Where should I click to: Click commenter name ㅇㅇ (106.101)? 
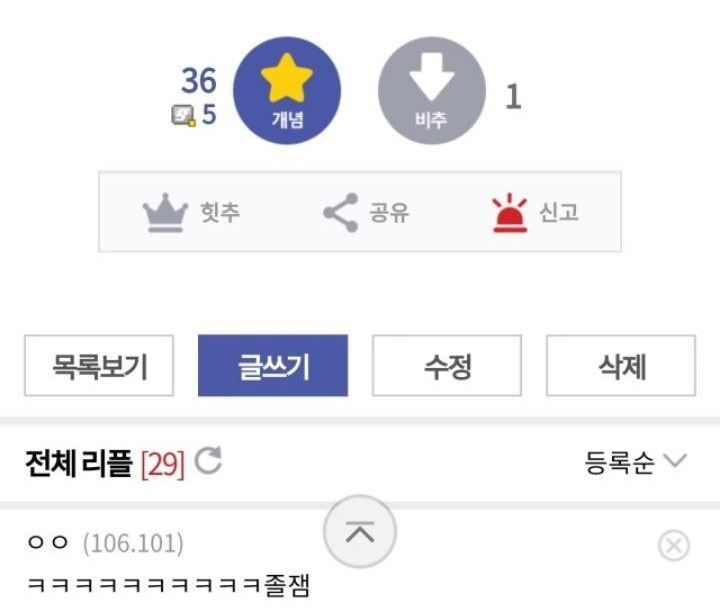point(105,543)
